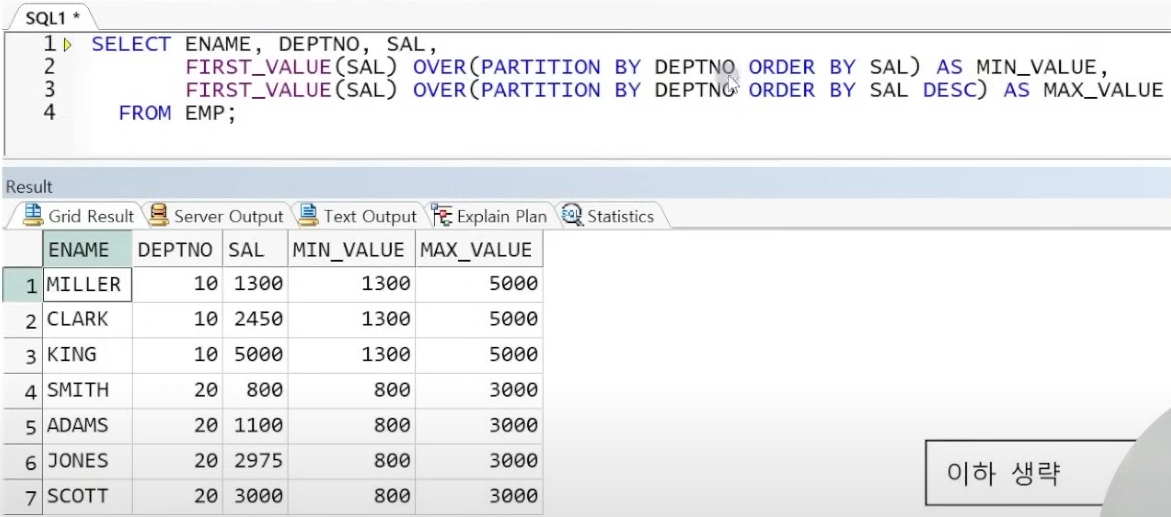Select row number 2 header
Viewport: 1171px width, 517px height.
click(22, 321)
